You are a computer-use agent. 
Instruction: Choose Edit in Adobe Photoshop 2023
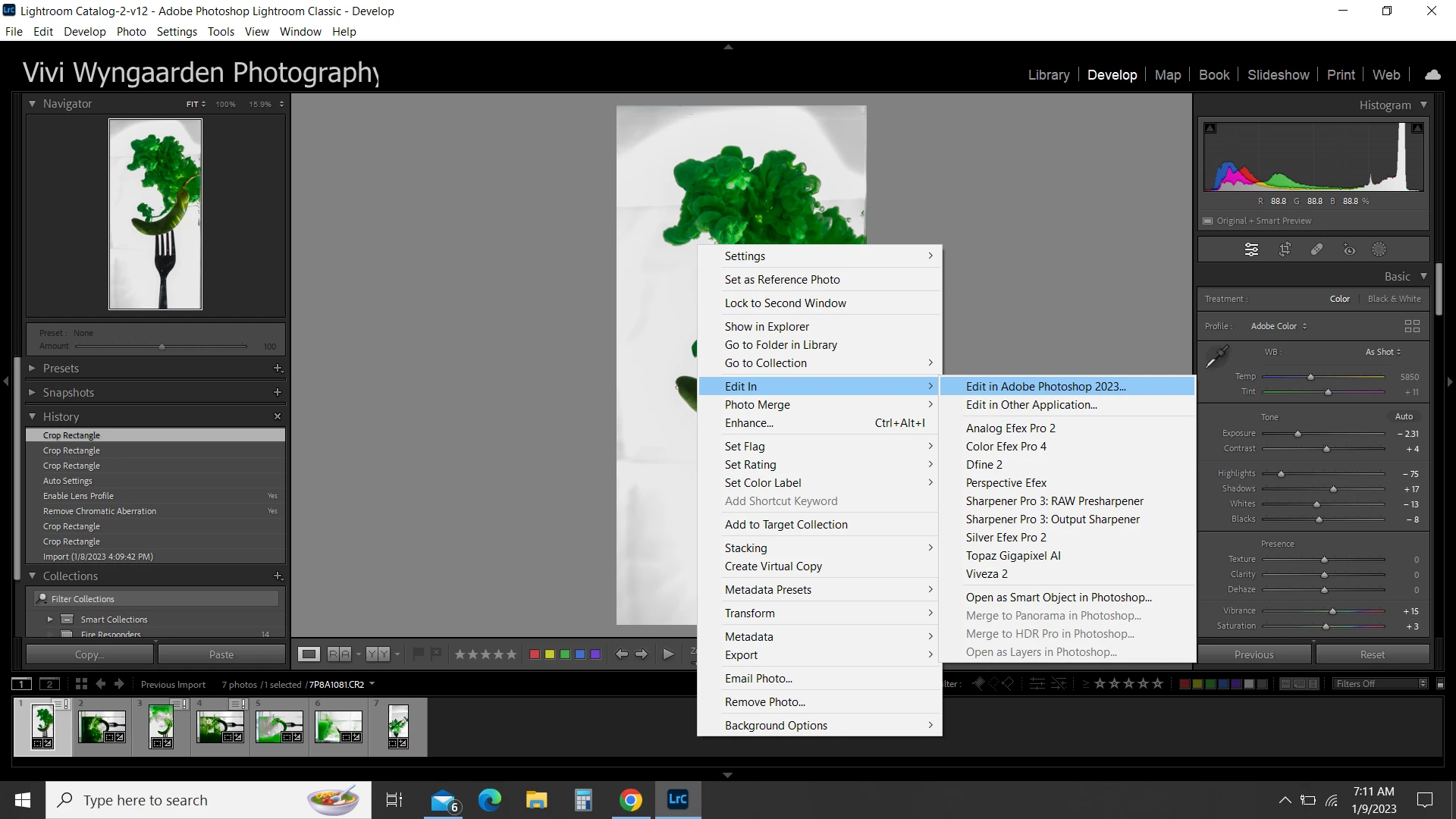click(x=1046, y=386)
